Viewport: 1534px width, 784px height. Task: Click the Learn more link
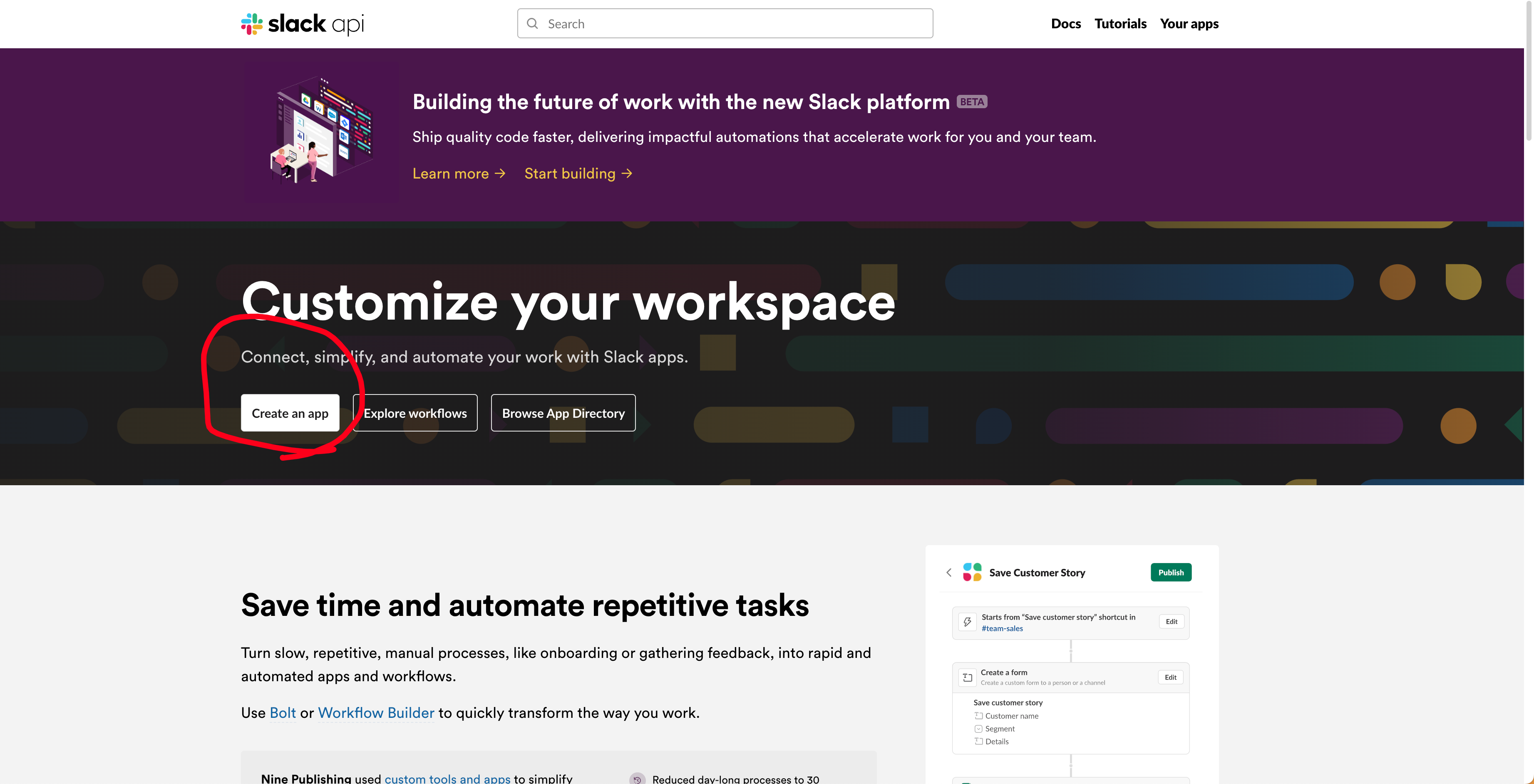click(459, 173)
